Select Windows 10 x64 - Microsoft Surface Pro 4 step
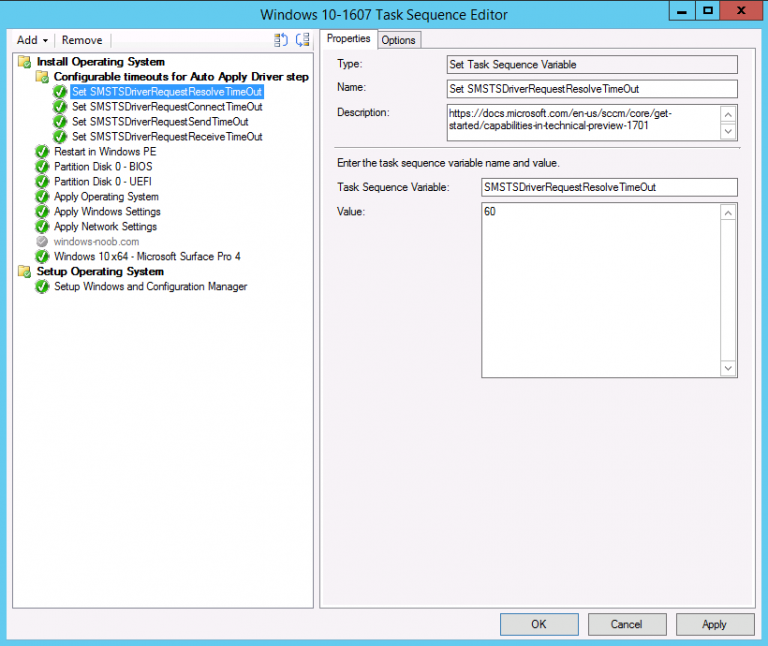The width and height of the screenshot is (768, 646). (147, 257)
